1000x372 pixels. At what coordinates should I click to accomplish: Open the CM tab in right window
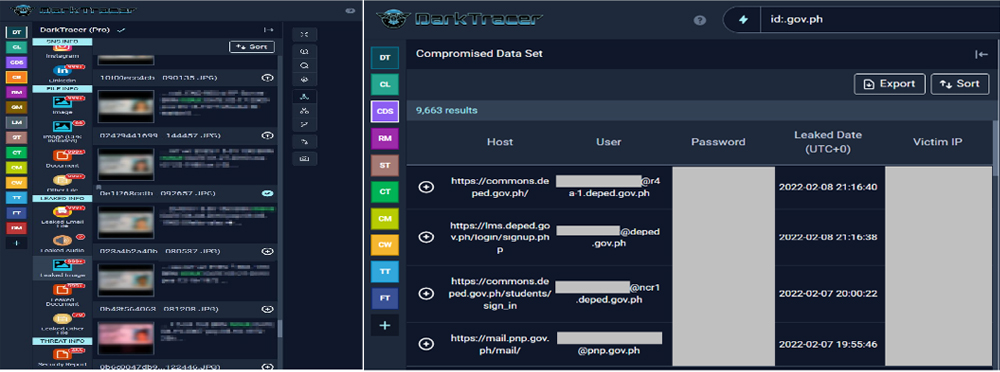[385, 218]
